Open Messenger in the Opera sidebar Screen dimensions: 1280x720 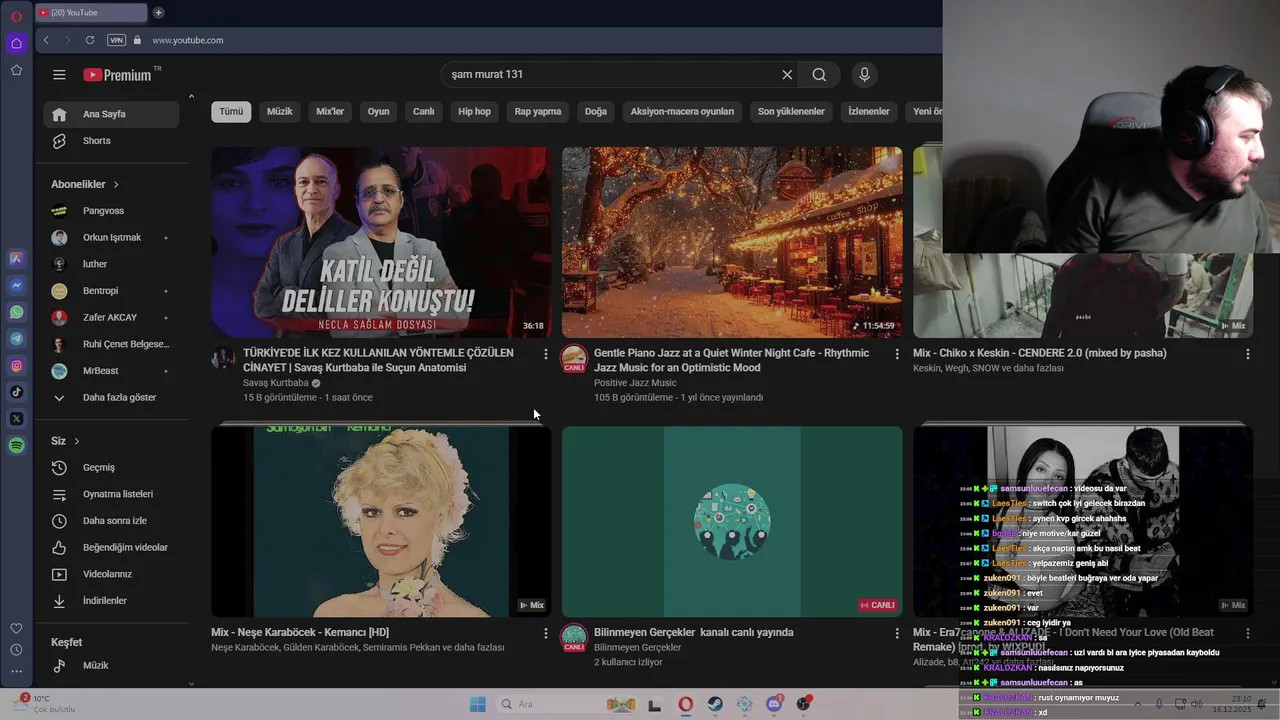[x=16, y=285]
